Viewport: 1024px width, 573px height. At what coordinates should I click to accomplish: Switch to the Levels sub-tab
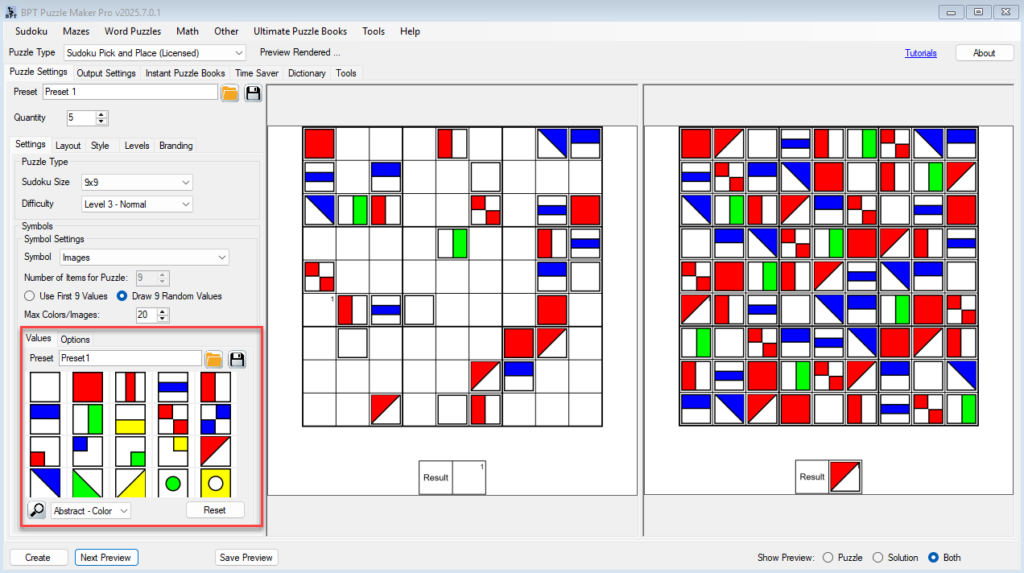pos(136,146)
